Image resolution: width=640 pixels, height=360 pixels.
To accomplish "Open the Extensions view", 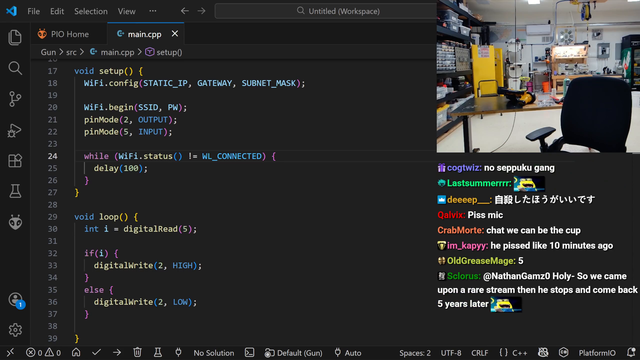I will click(x=15, y=160).
